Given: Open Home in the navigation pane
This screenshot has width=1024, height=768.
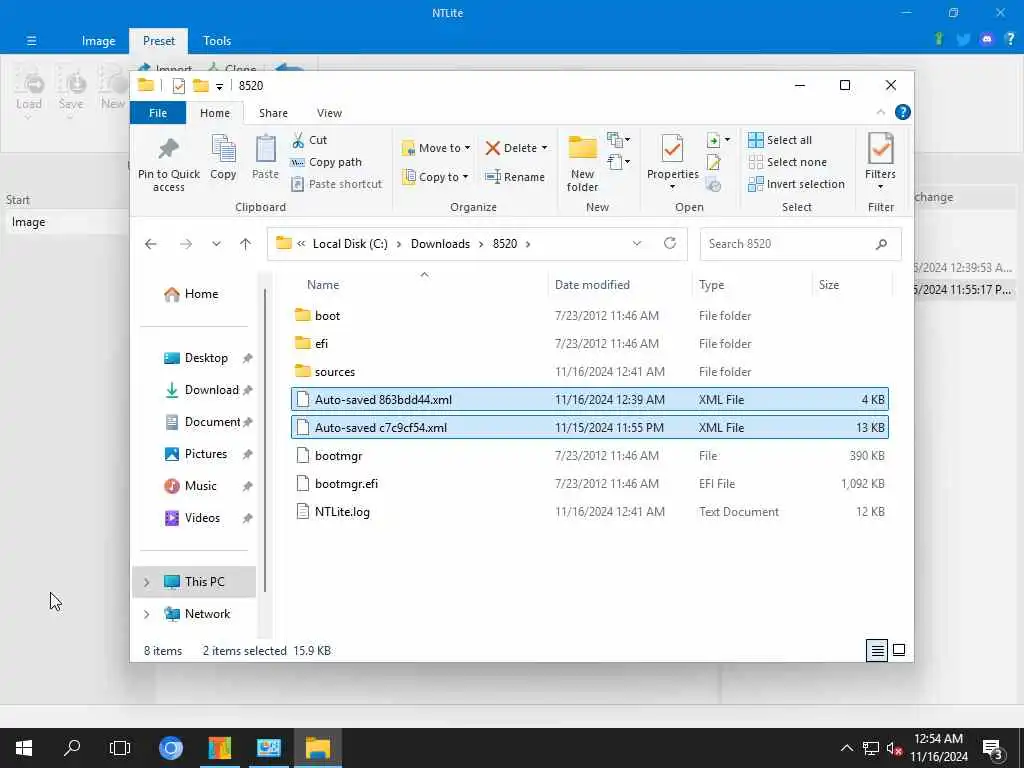Looking at the screenshot, I should tap(191, 294).
